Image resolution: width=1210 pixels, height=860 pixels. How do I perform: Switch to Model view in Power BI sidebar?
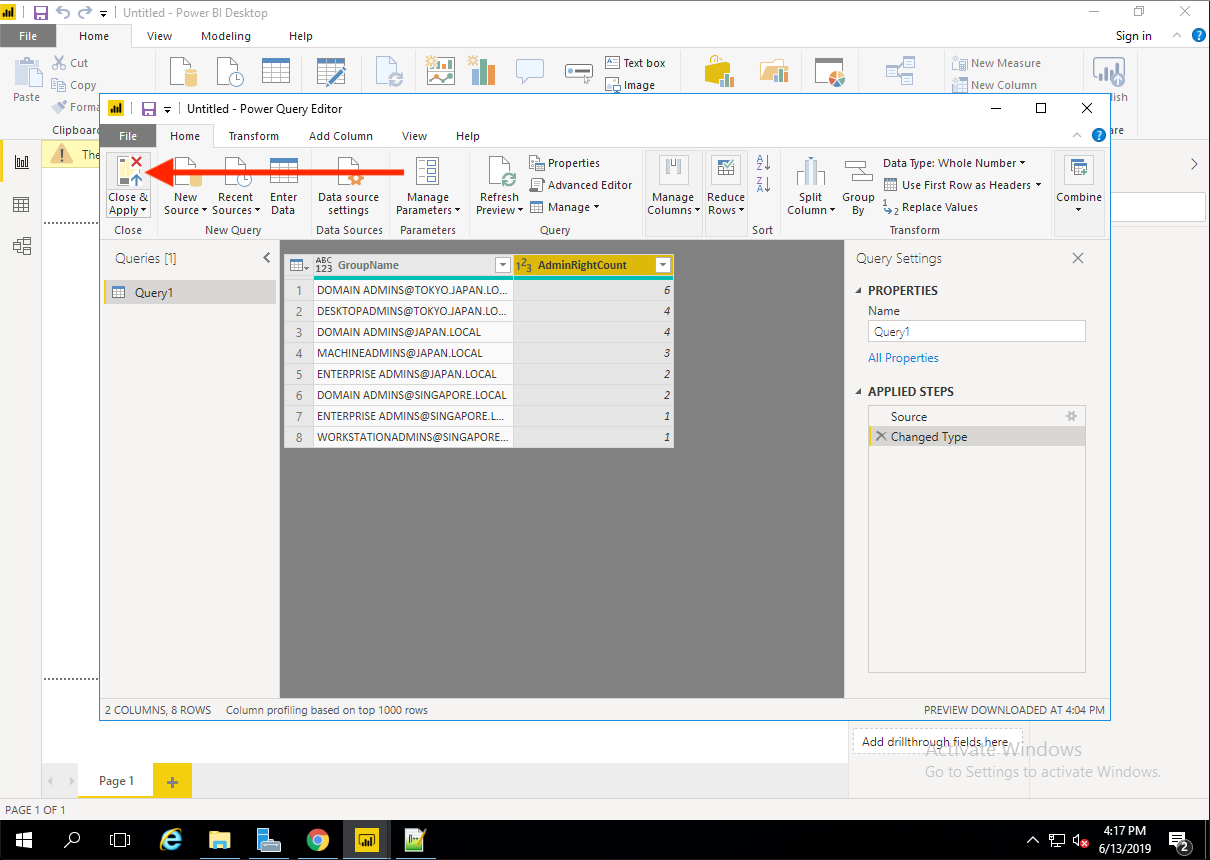(x=21, y=246)
